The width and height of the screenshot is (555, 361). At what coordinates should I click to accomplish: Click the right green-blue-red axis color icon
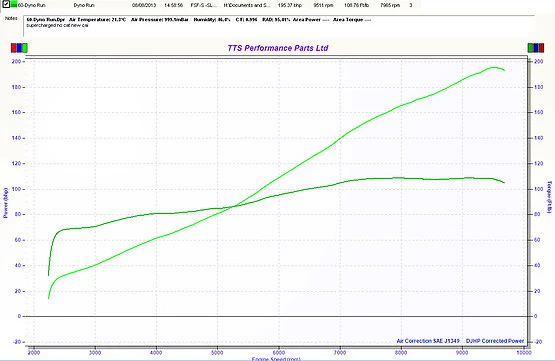pos(536,48)
